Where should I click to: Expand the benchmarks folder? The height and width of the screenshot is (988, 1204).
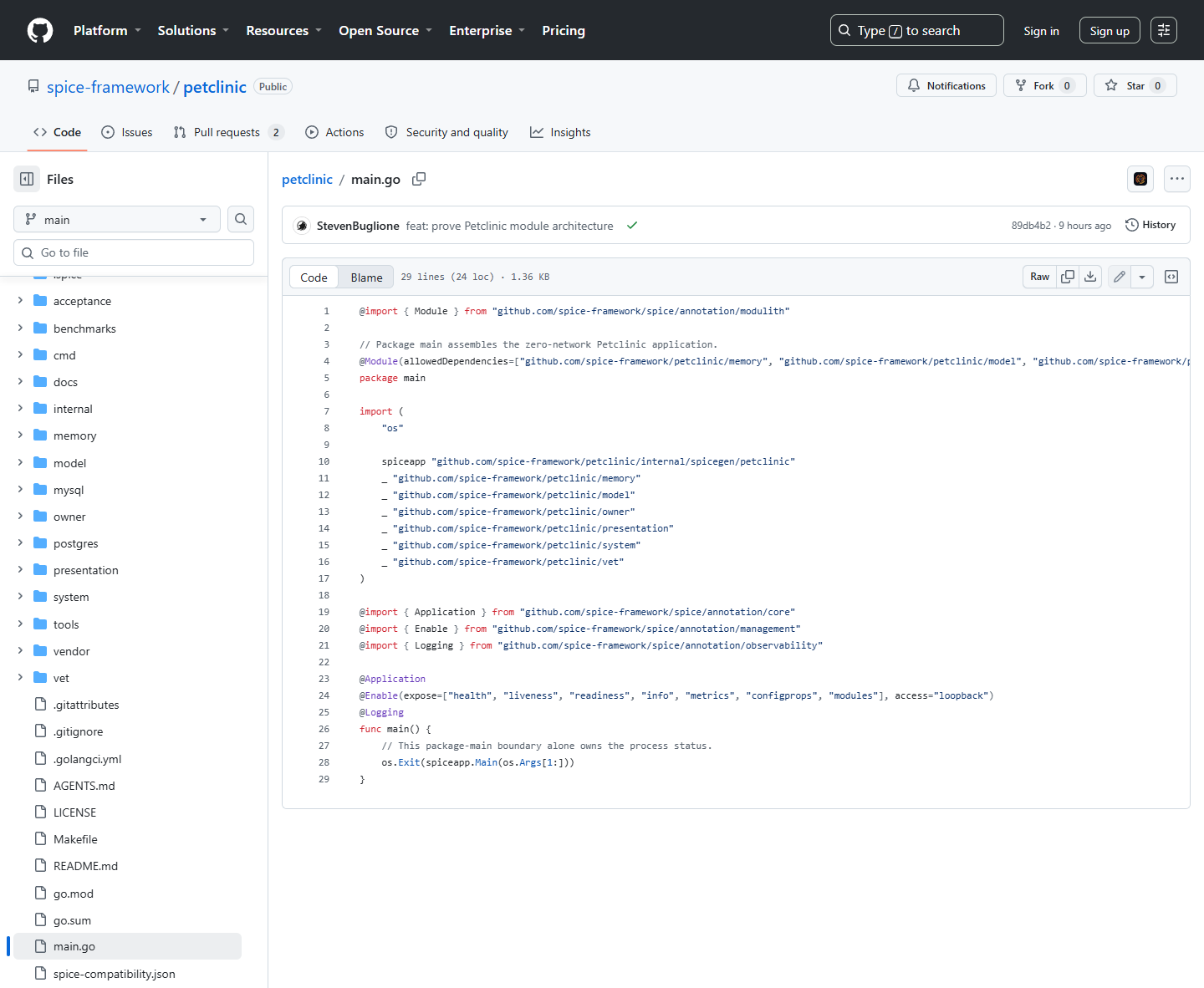(x=20, y=328)
